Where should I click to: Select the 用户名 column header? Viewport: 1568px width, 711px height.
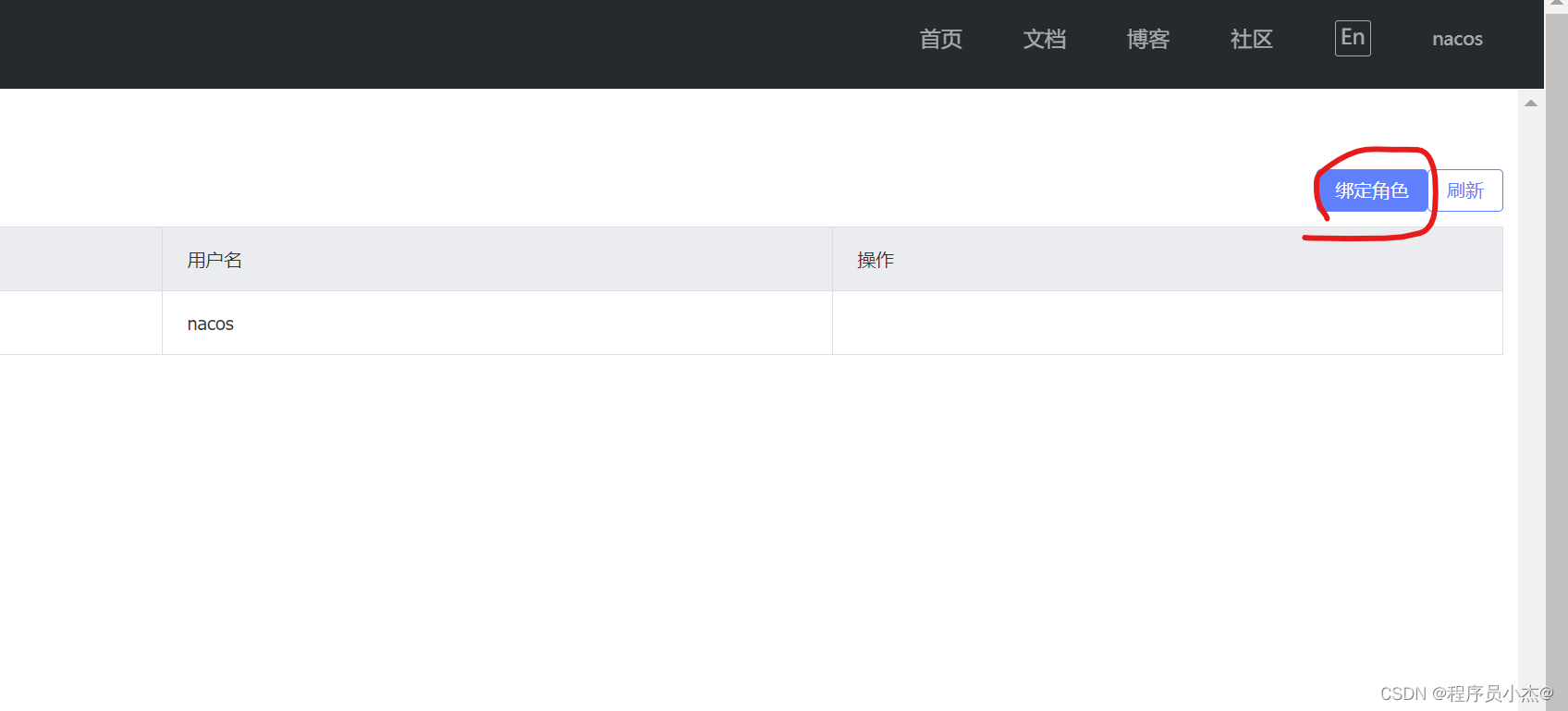tap(497, 260)
